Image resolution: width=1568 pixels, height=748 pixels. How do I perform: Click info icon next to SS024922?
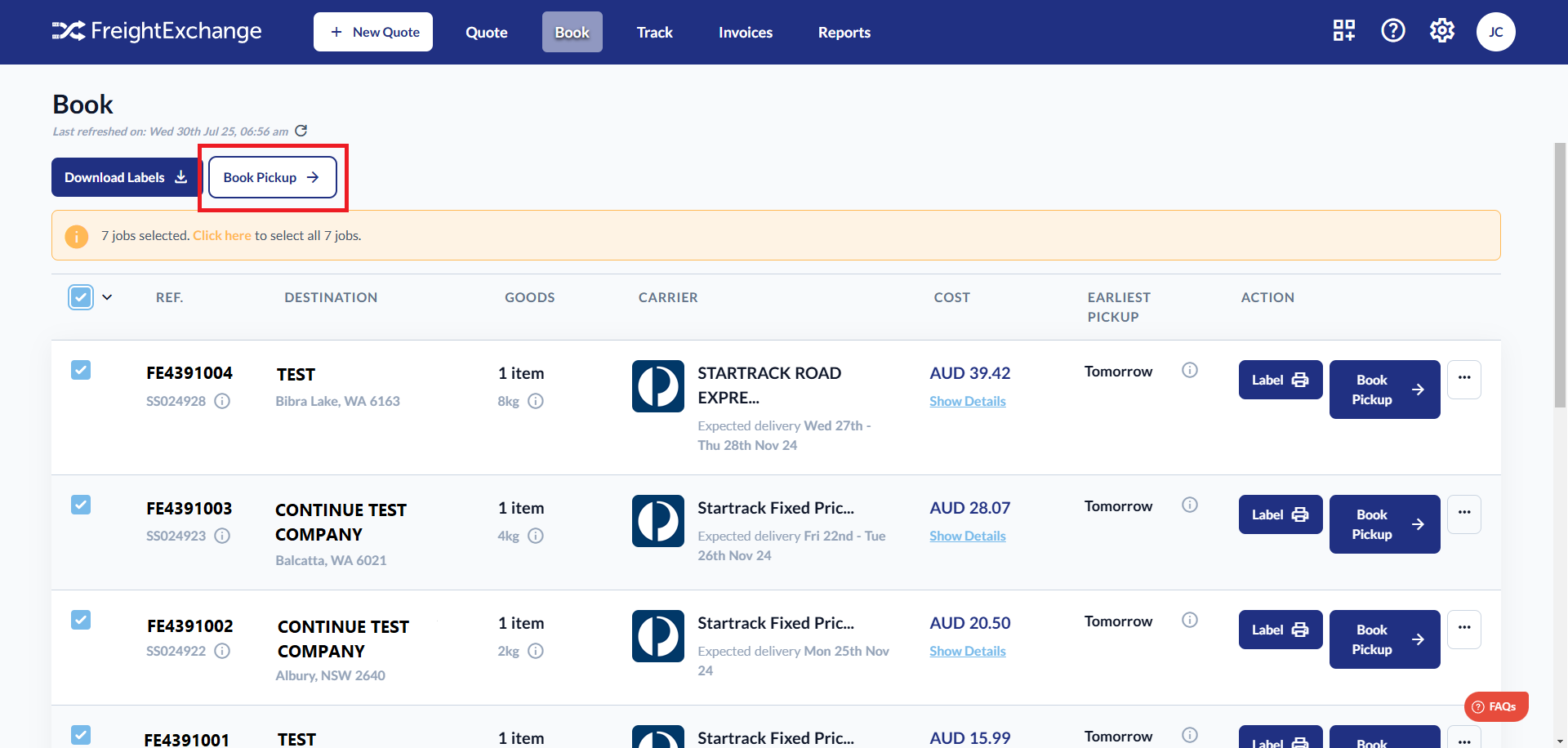click(222, 651)
